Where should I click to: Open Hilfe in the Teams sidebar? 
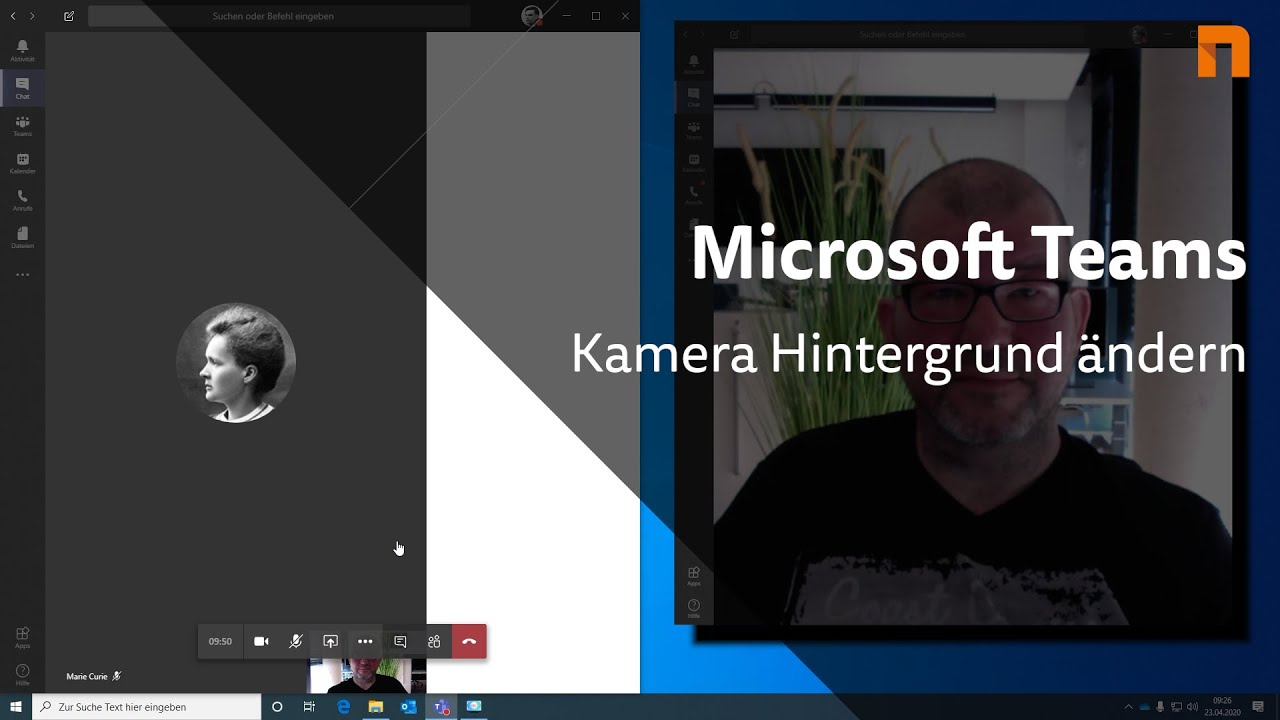[22, 674]
